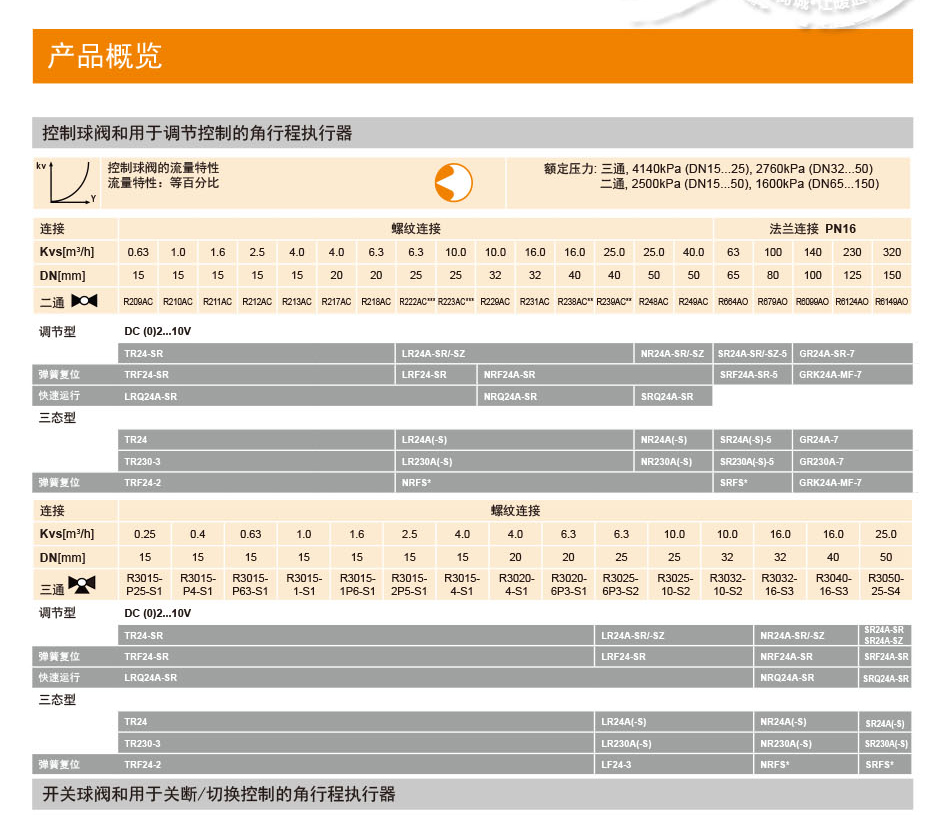Image resolution: width=940 pixels, height=815 pixels.
Task: Click actuator GR24A-SR-7 cell
Action: (x=852, y=354)
